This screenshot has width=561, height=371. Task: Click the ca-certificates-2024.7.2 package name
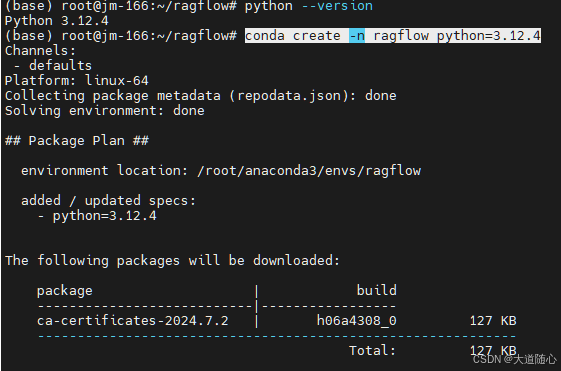(132, 321)
